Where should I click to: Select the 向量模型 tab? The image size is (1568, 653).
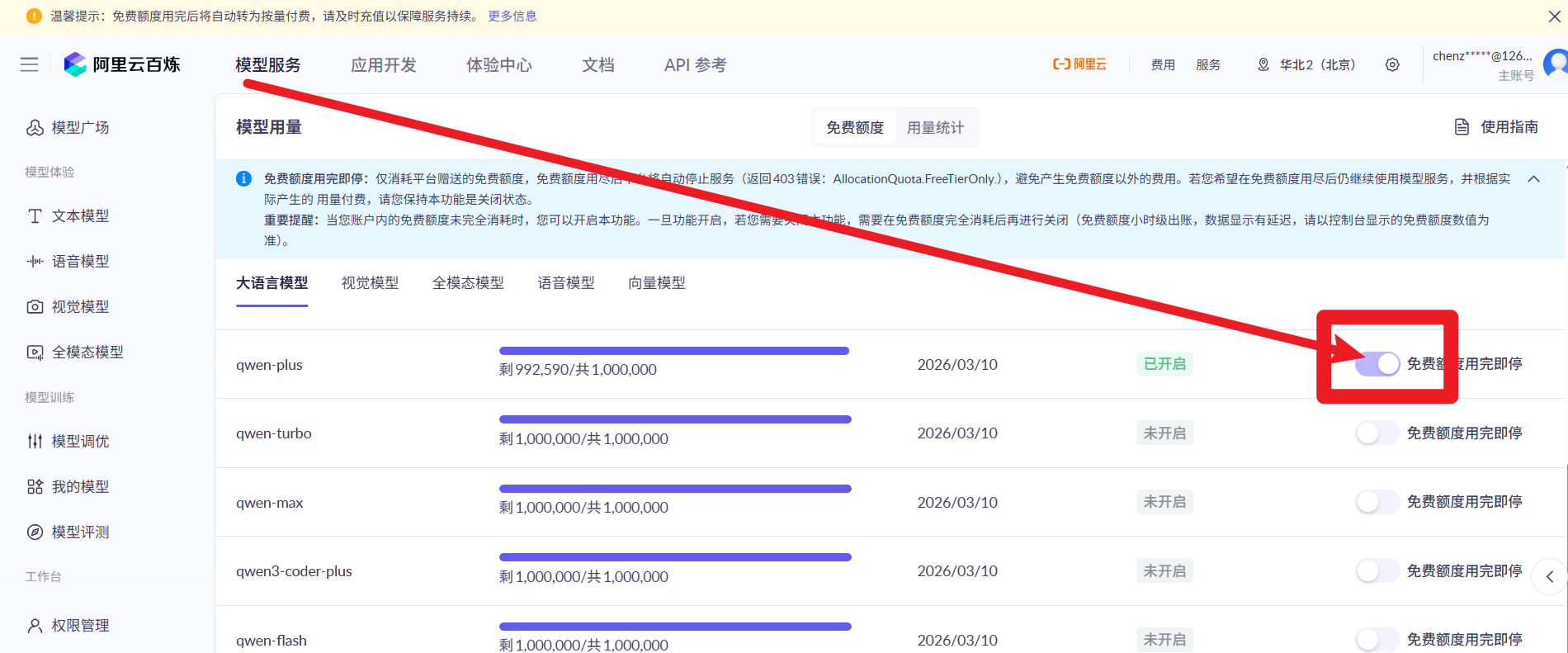click(x=657, y=283)
